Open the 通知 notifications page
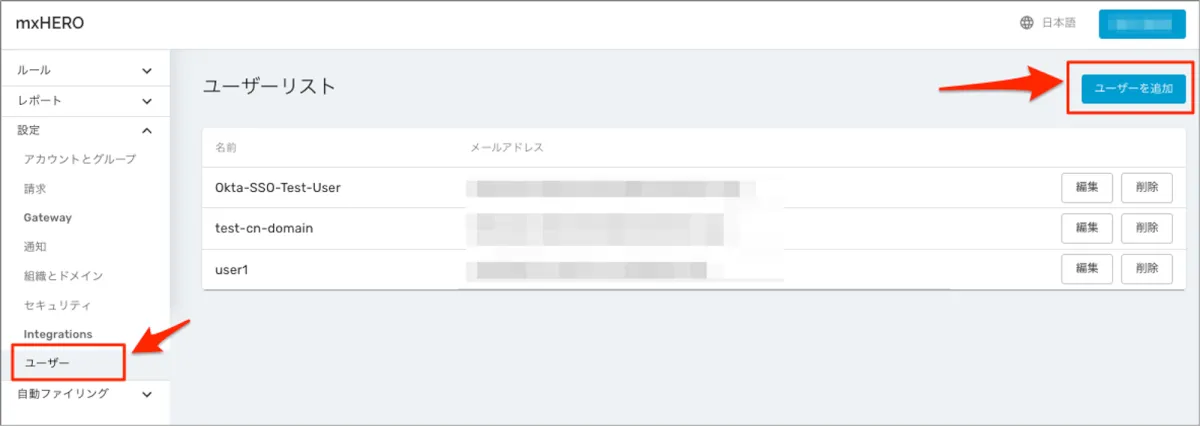1200x426 pixels. point(35,246)
